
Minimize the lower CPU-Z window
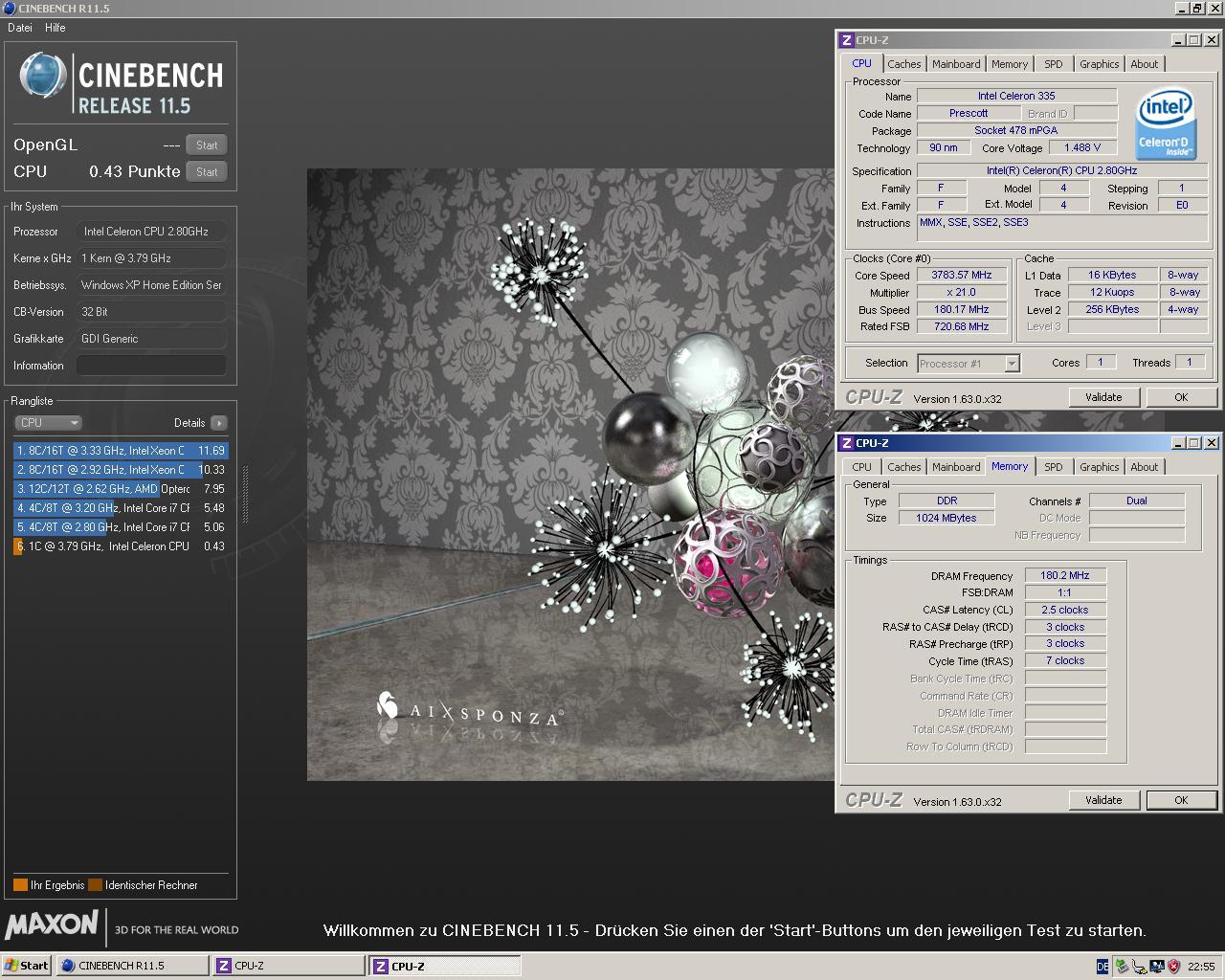(1178, 443)
